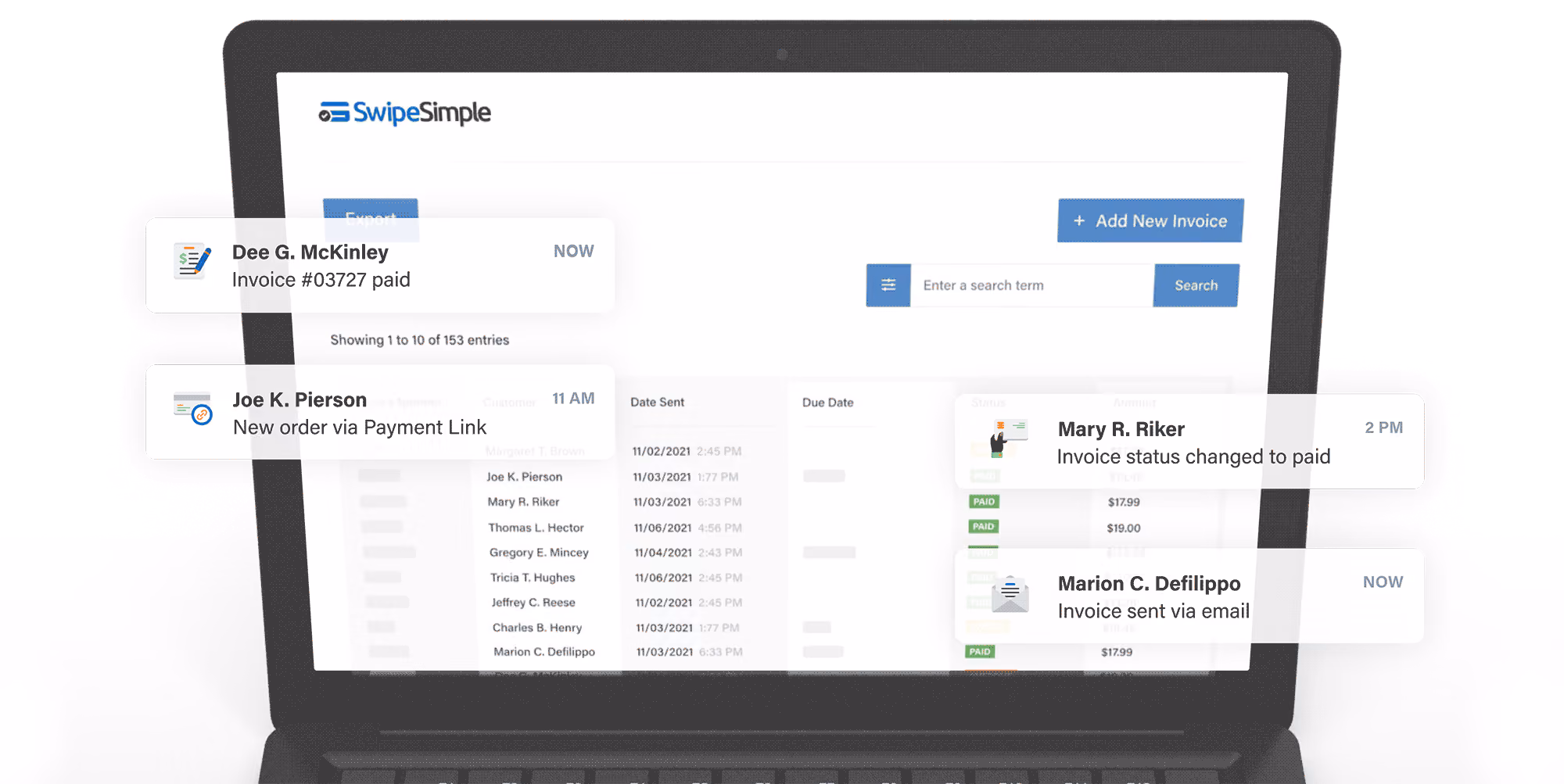Open Mary R. Riker status changed notification
1564x784 pixels.
point(1189,442)
